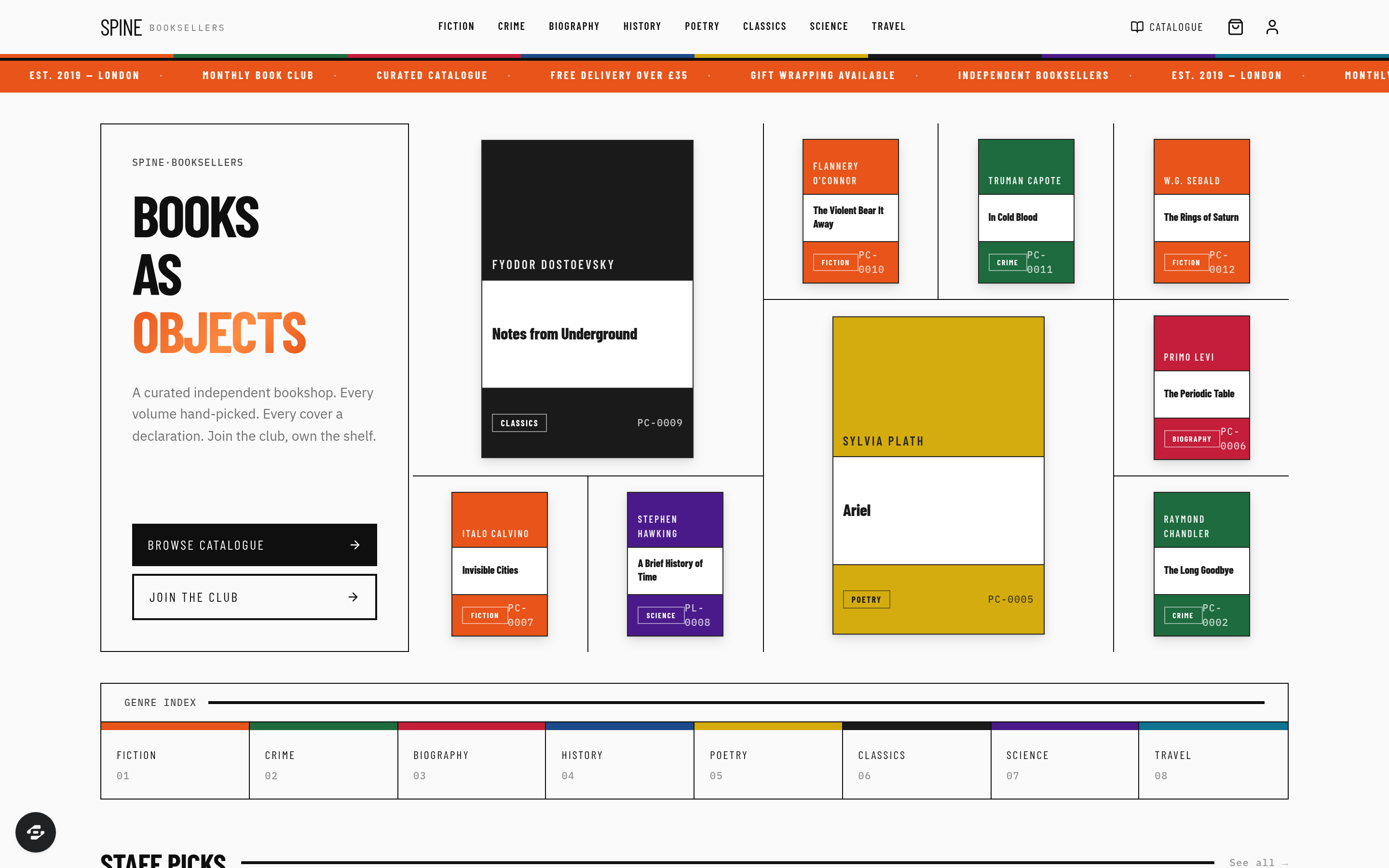The height and width of the screenshot is (868, 1389).
Task: Click the Browse Catalogue button
Action: (x=254, y=545)
